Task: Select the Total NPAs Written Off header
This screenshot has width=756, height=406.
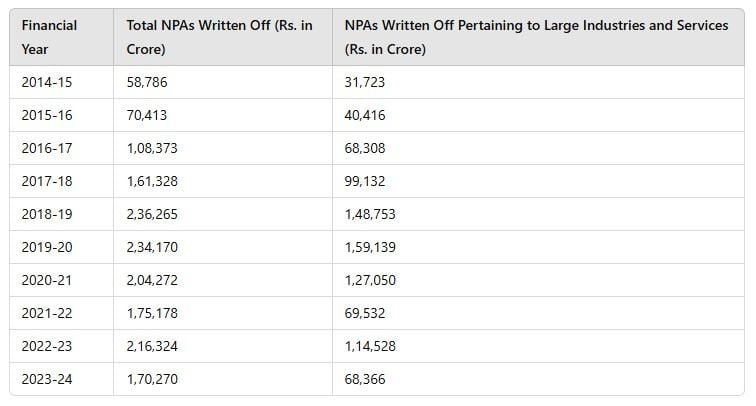Action: coord(219,37)
